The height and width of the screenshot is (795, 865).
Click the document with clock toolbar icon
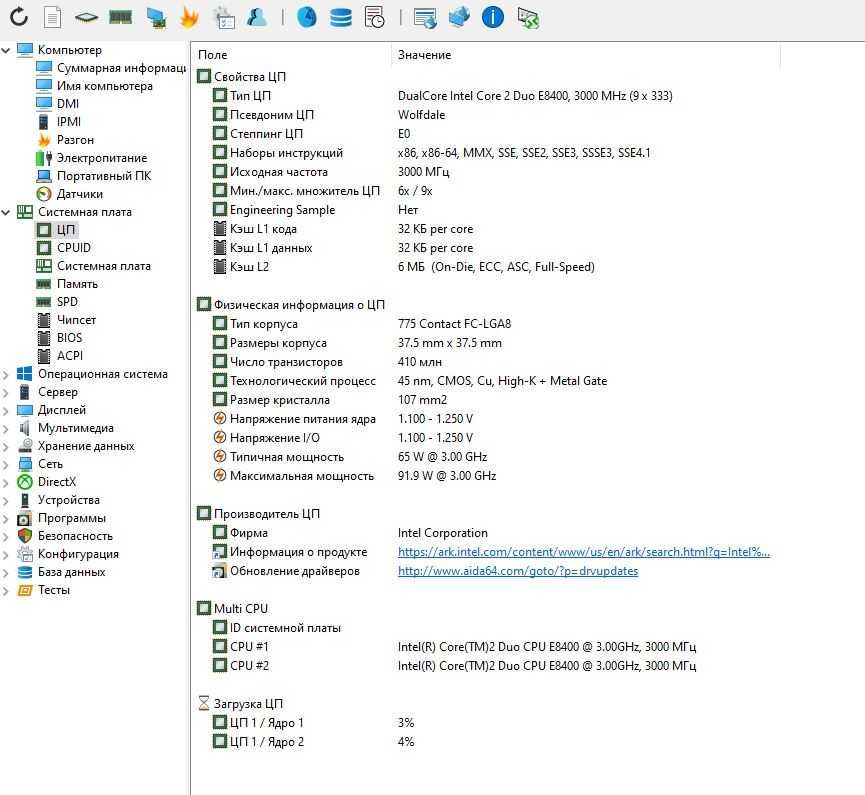(x=375, y=17)
